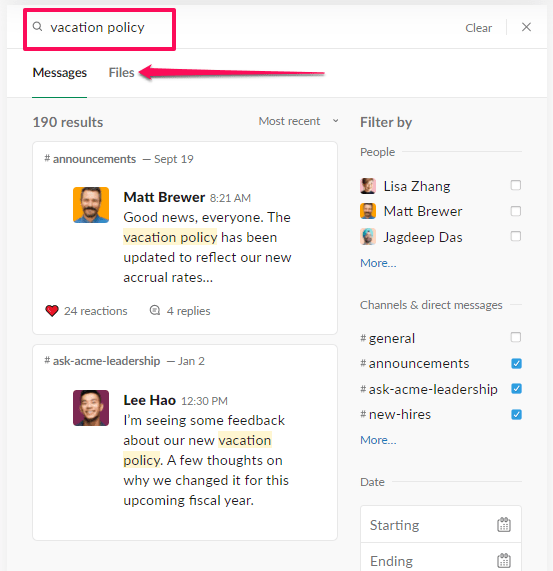This screenshot has height=571, width=553.
Task: Enable the #general channel filter
Action: (516, 337)
